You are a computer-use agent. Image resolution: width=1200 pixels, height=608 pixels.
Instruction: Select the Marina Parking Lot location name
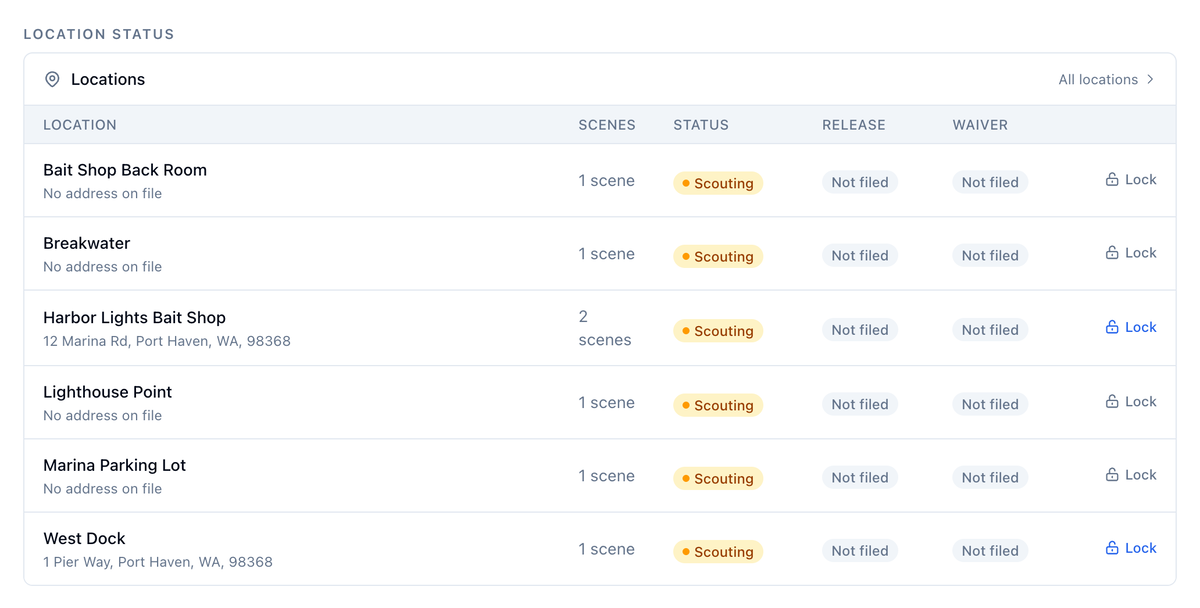pyautogui.click(x=114, y=465)
